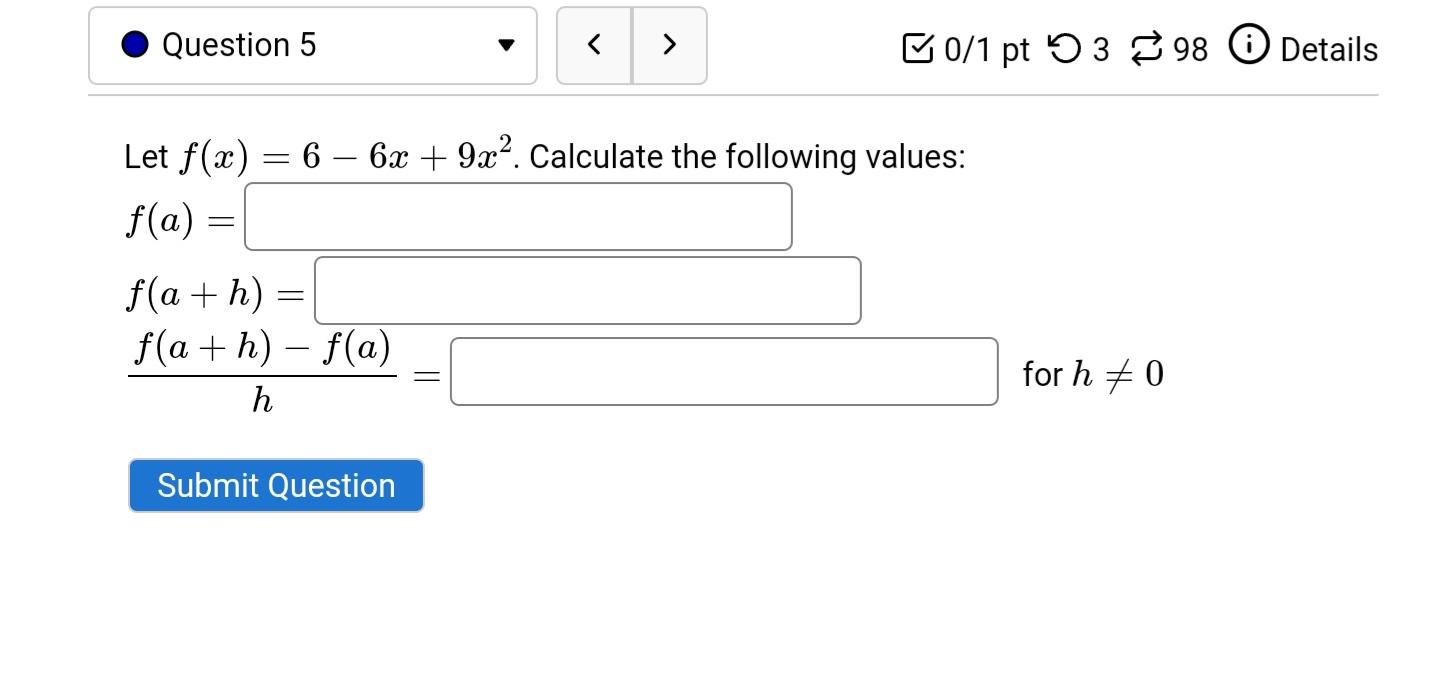Open the Details info circle icon

pos(1249,45)
